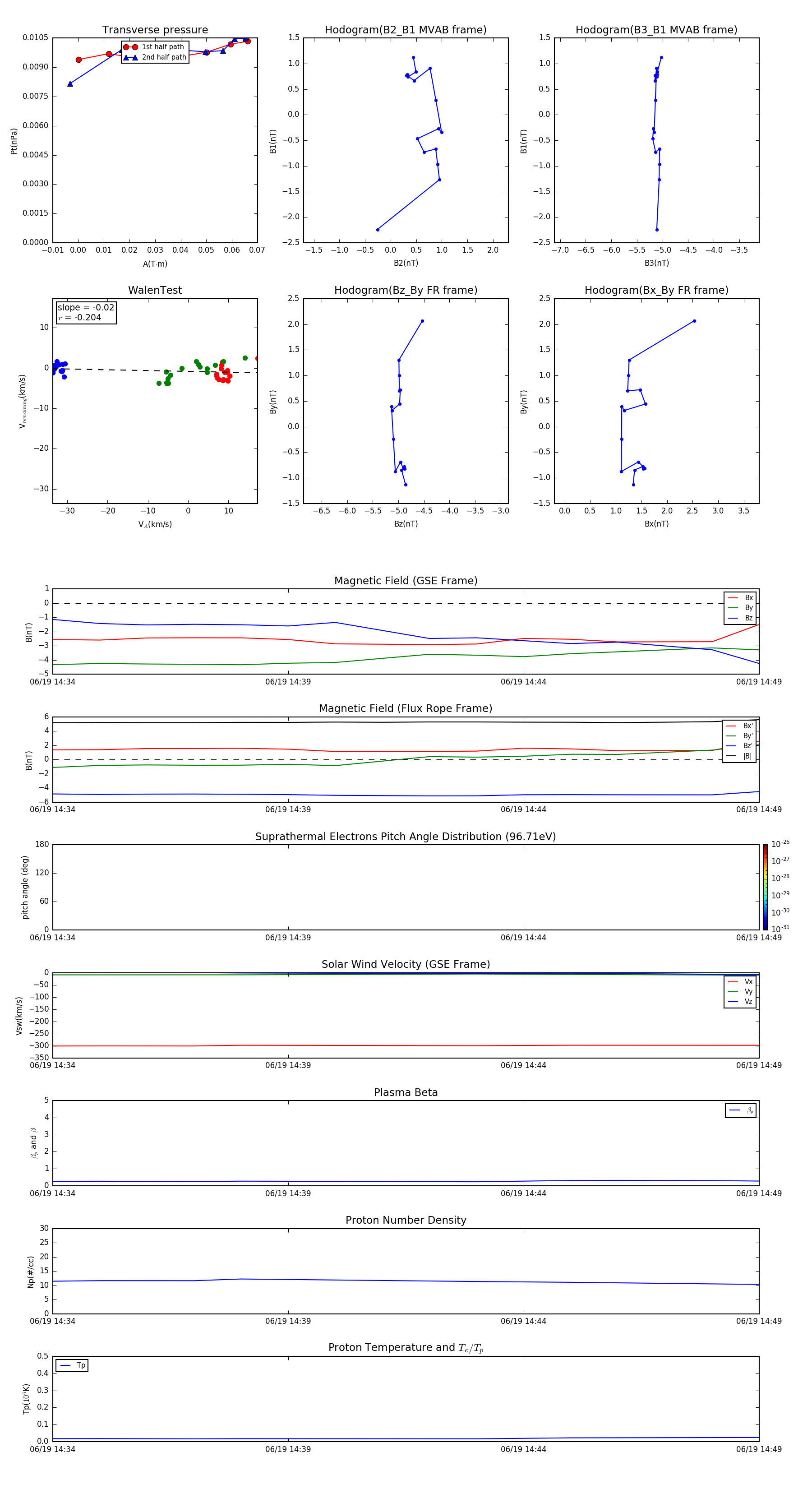Click the pitch angle flux colorbar
The image size is (812, 1489).
tap(765, 887)
